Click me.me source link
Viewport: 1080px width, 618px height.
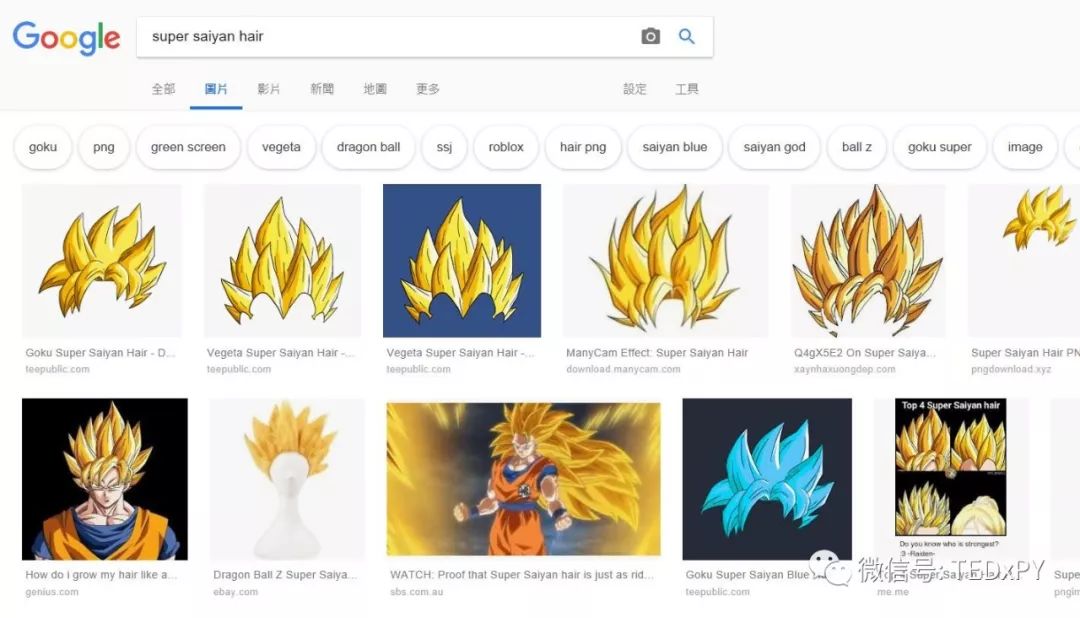893,592
